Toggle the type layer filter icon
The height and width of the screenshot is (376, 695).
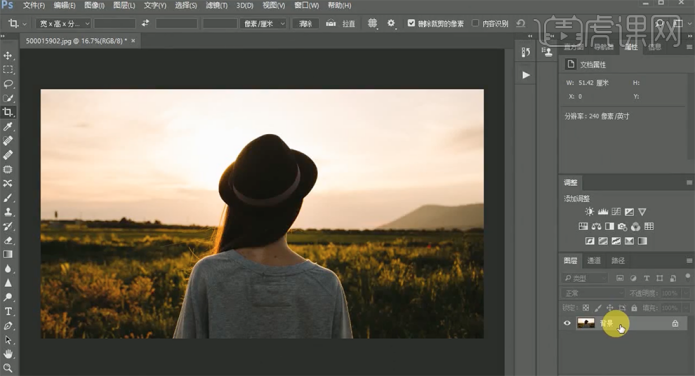coord(647,278)
